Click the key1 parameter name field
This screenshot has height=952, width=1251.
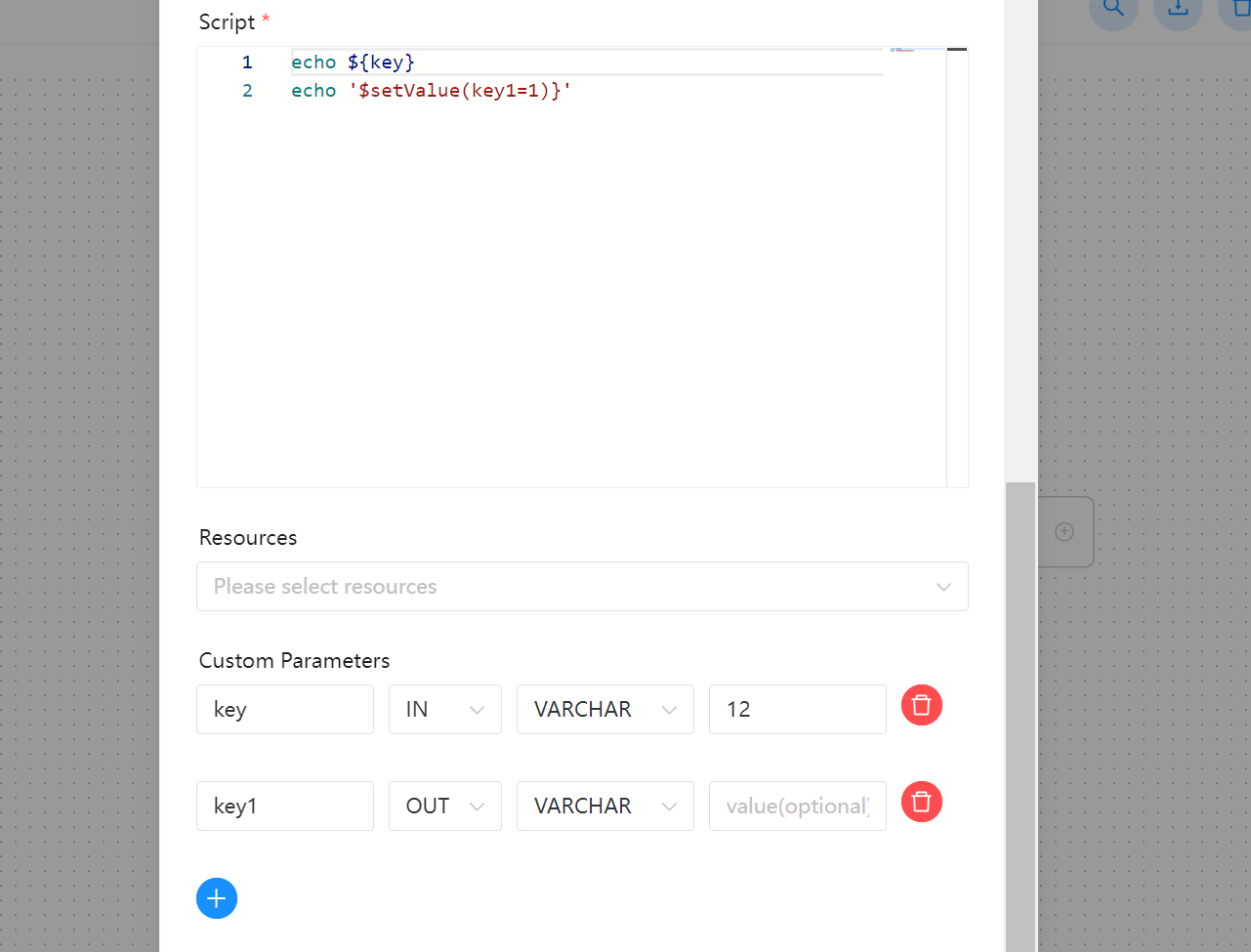pos(284,806)
